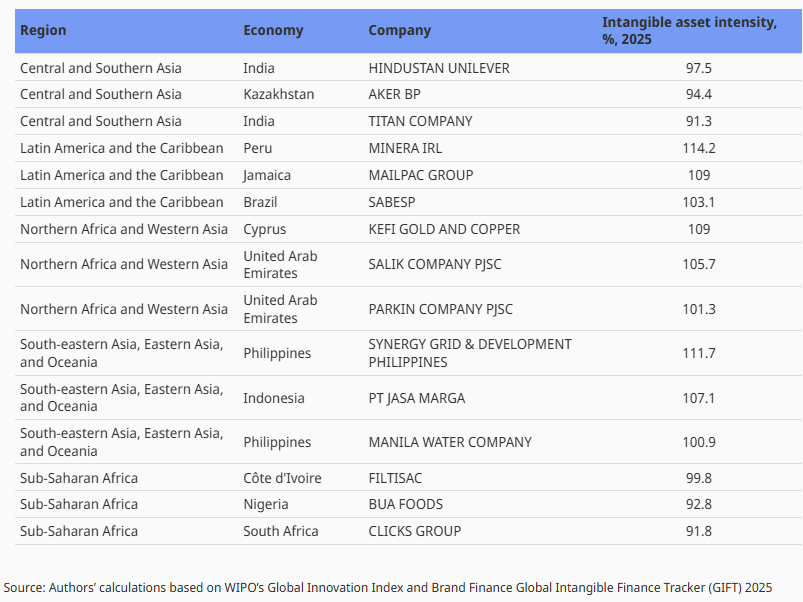803x602 pixels.
Task: Click the 91.8 intensity value
Action: (x=699, y=531)
